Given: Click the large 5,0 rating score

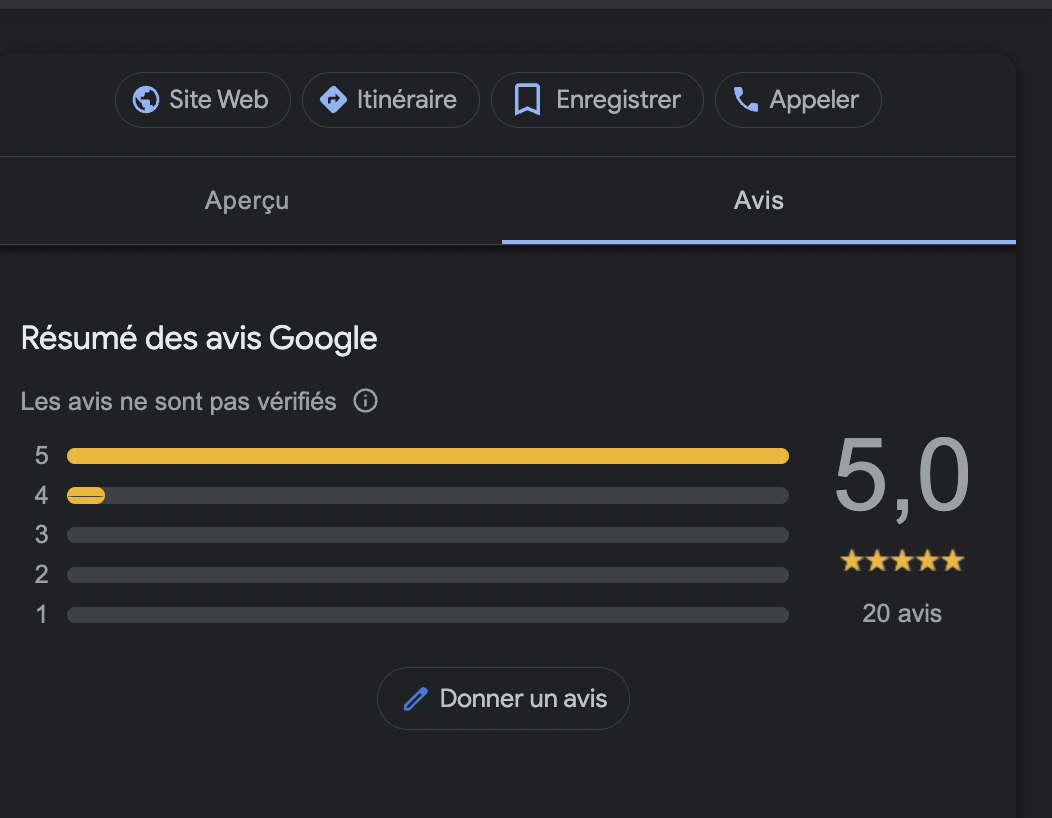Looking at the screenshot, I should coord(901,477).
